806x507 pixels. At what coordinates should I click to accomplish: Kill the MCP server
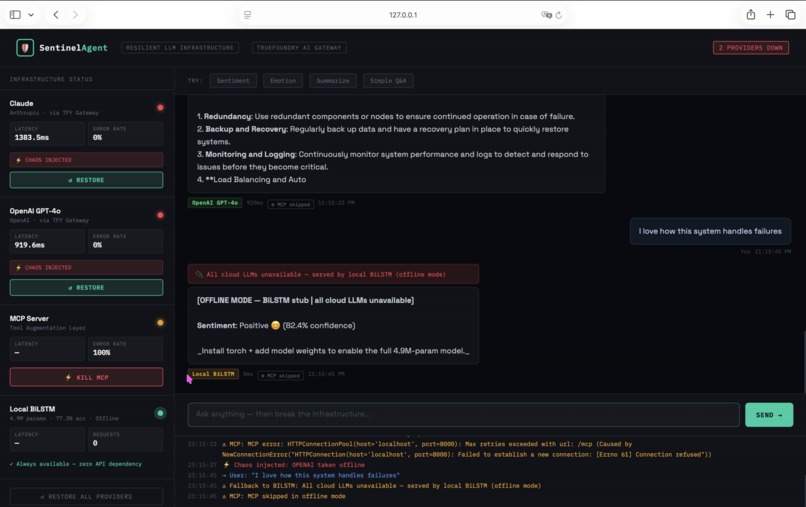pyautogui.click(x=86, y=377)
